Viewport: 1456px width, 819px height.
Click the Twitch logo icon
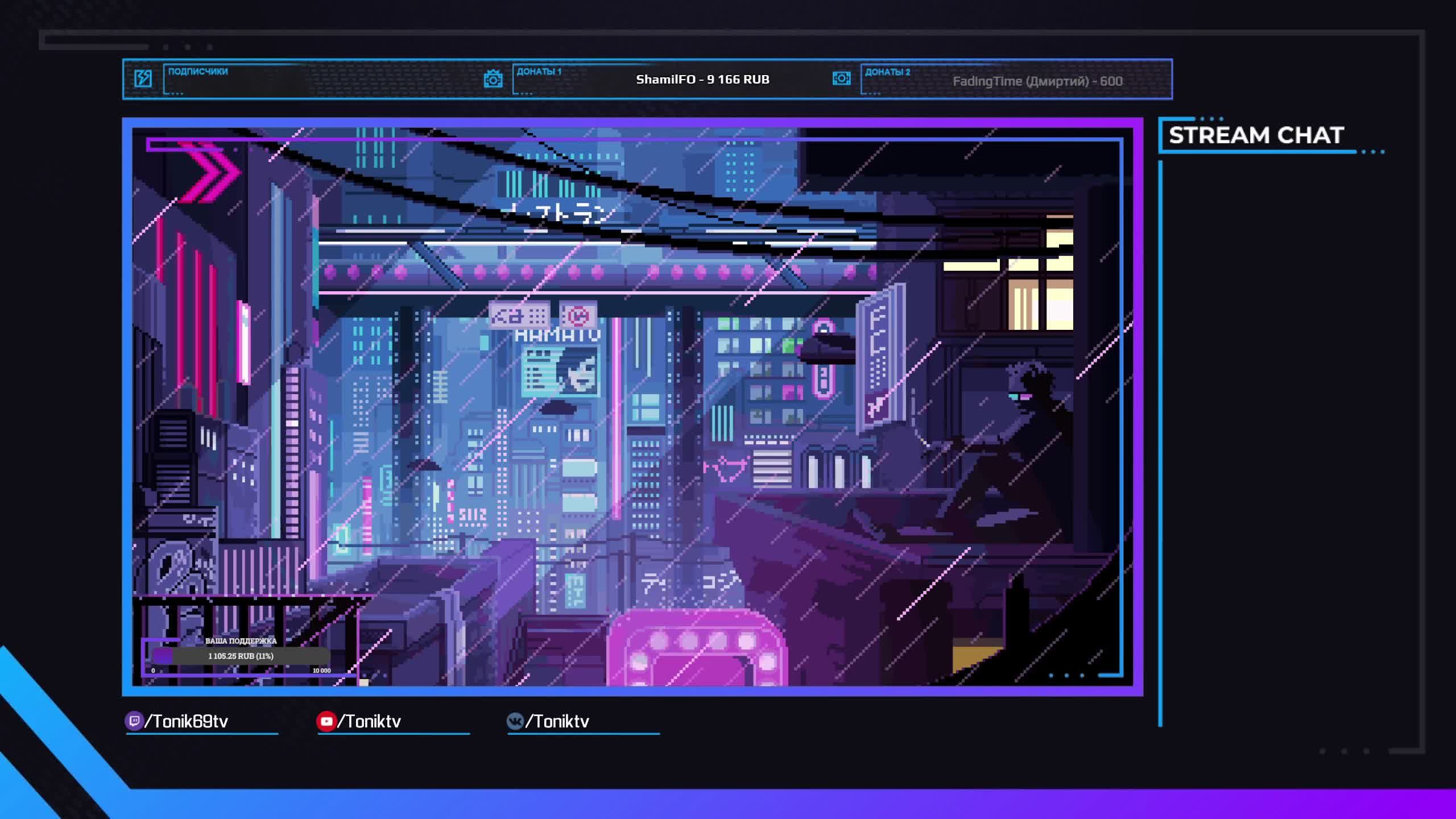tap(134, 721)
